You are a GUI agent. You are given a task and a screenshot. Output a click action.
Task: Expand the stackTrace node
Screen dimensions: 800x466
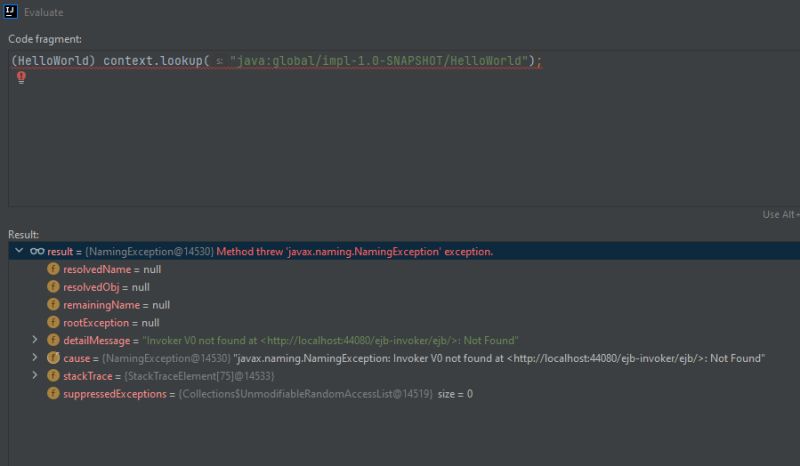[35, 375]
